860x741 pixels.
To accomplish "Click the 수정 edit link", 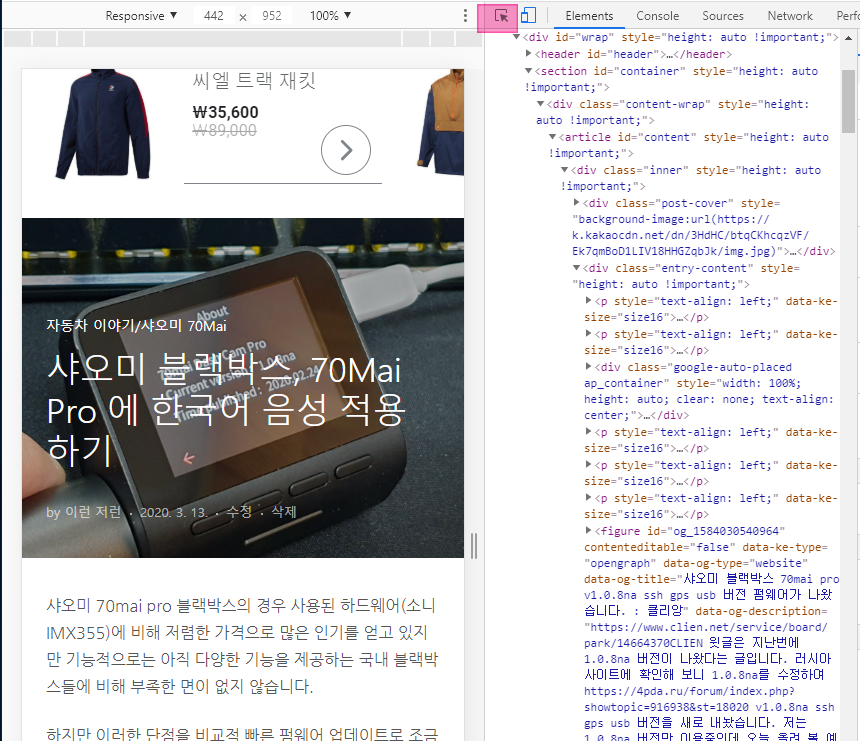I will (x=239, y=512).
